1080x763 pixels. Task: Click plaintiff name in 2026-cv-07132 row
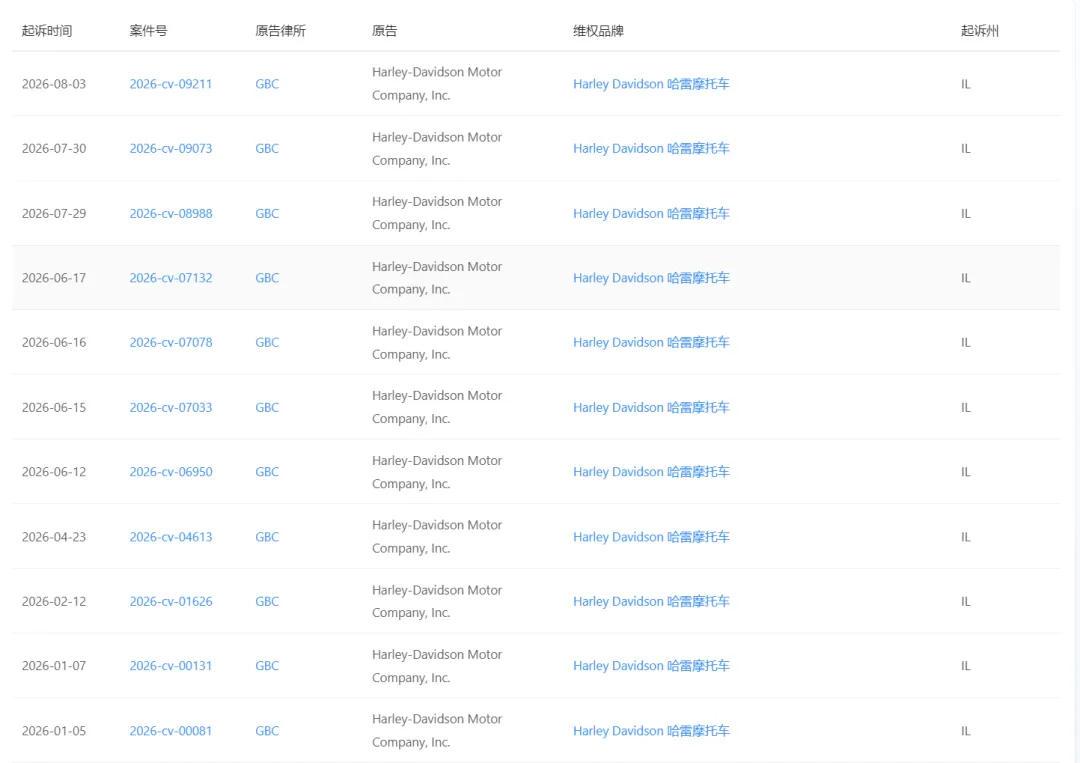pos(437,278)
